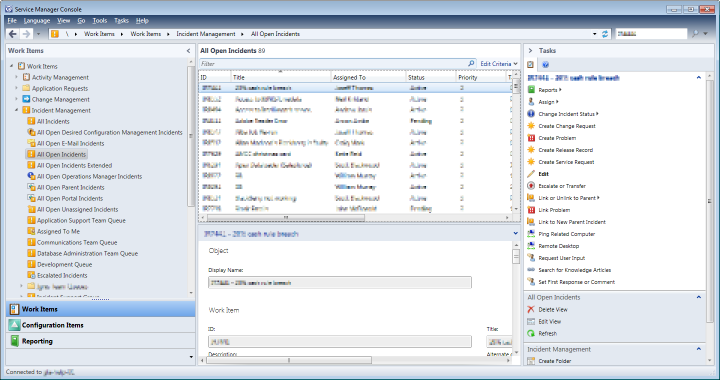The width and height of the screenshot is (720, 380).
Task: Click the Escalate or Transfer icon
Action: (x=531, y=186)
